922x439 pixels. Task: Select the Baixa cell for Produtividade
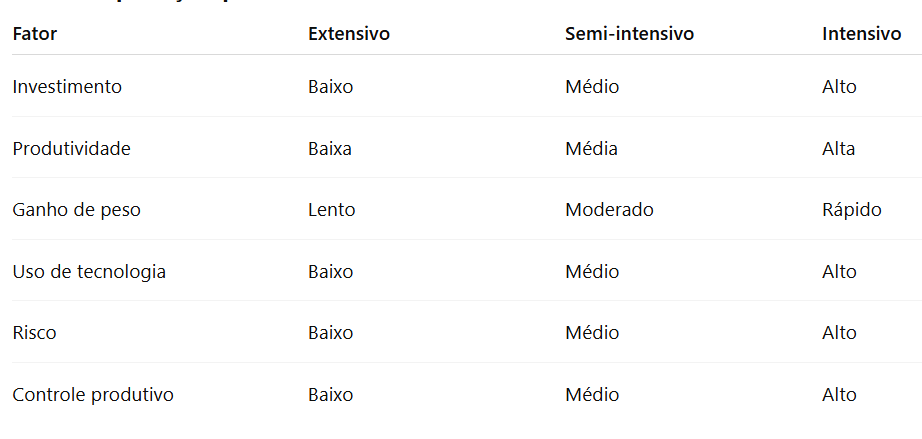click(x=330, y=149)
